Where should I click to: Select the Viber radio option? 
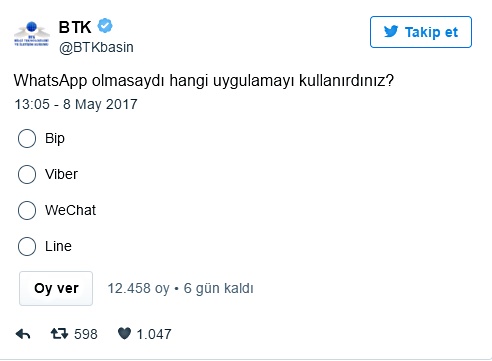(27, 174)
